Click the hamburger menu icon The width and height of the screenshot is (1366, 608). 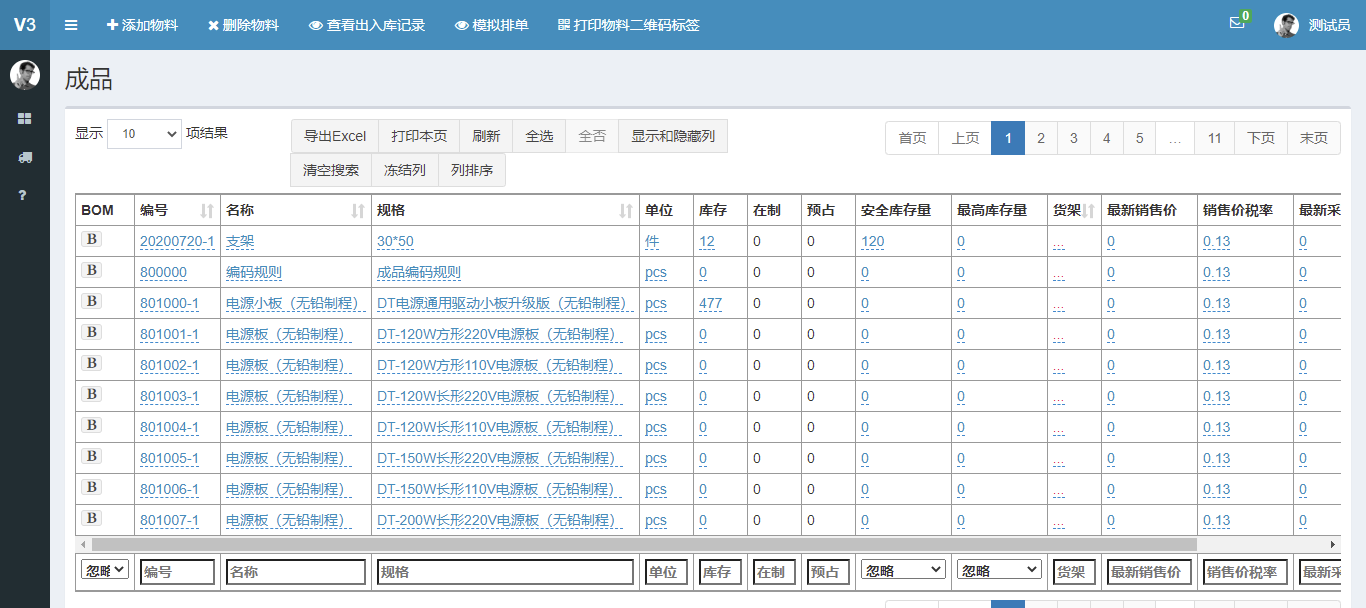coord(71,25)
